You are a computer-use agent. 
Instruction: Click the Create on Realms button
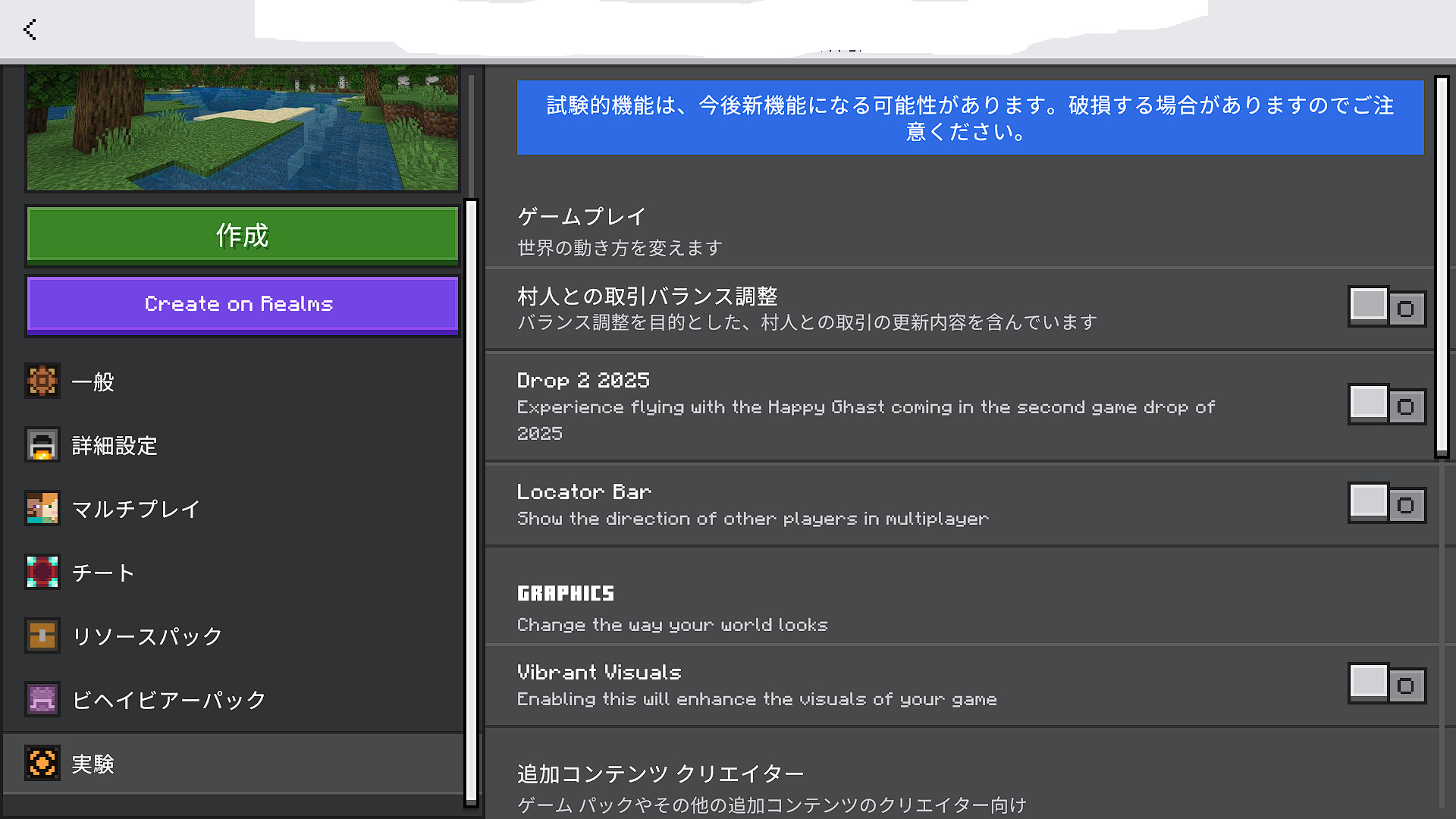(242, 305)
